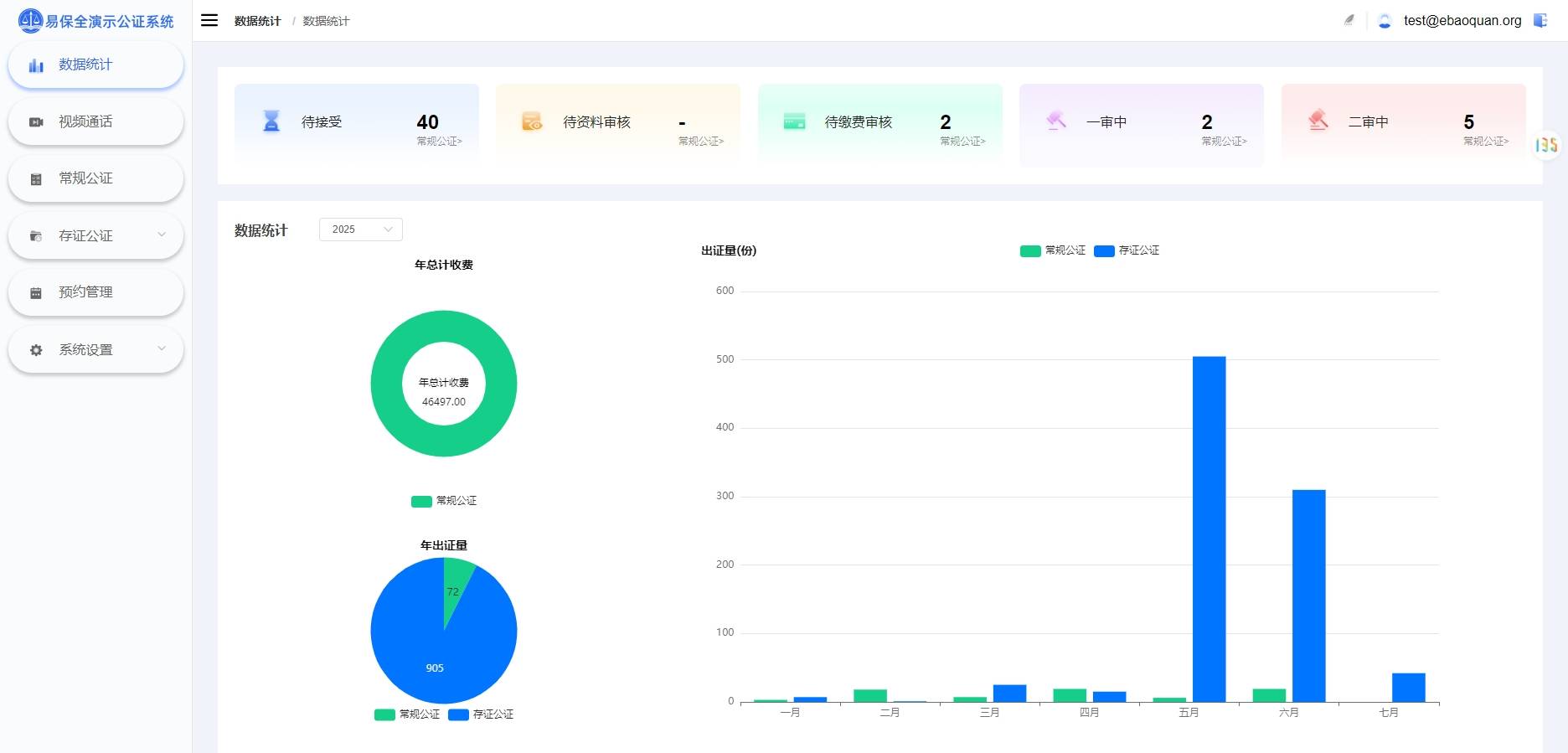This screenshot has width=1568, height=753.
Task: Click the logout icon beside the email
Action: click(x=1540, y=20)
